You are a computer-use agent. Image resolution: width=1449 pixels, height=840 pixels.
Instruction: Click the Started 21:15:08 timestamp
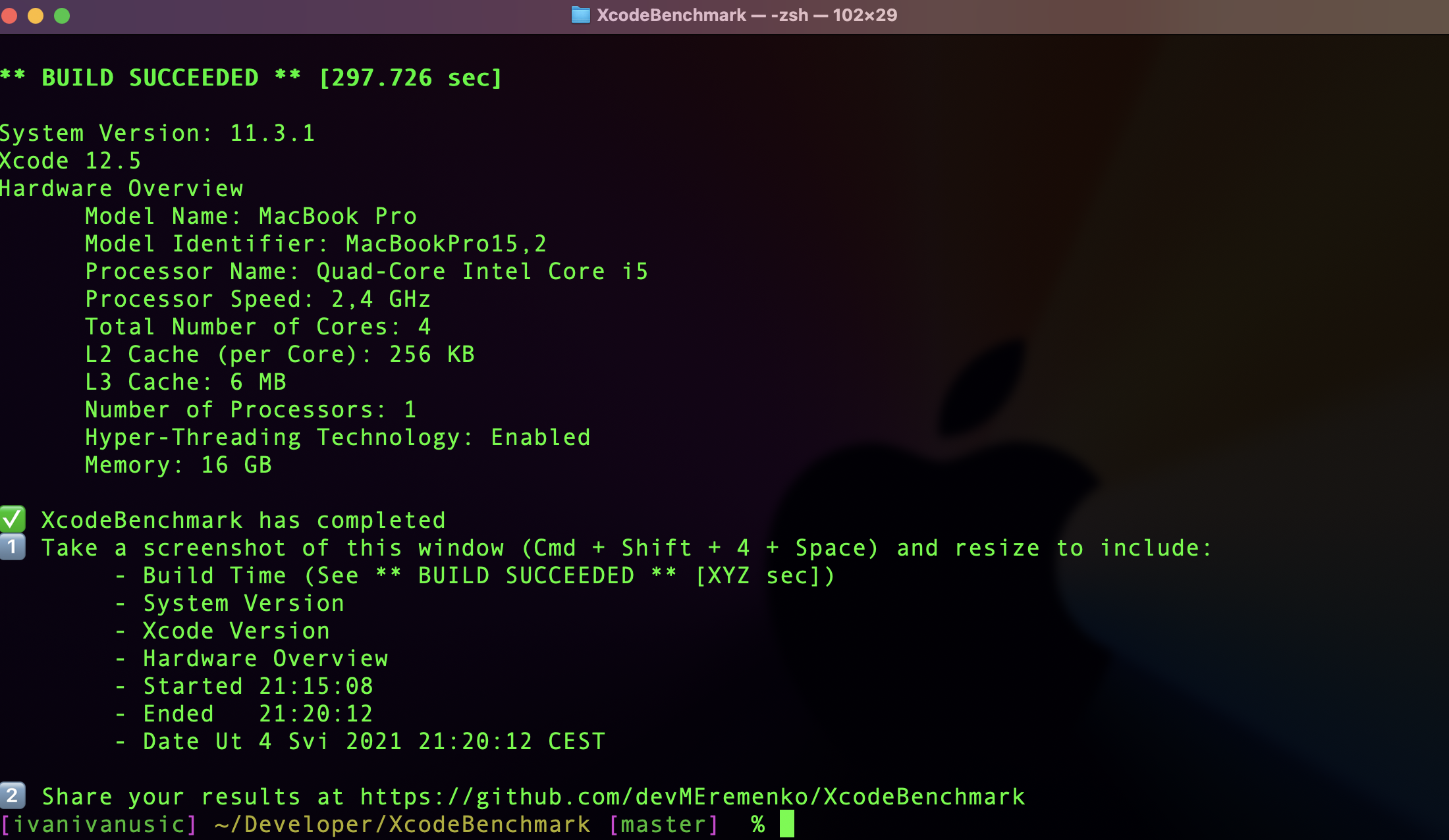pyautogui.click(x=258, y=687)
